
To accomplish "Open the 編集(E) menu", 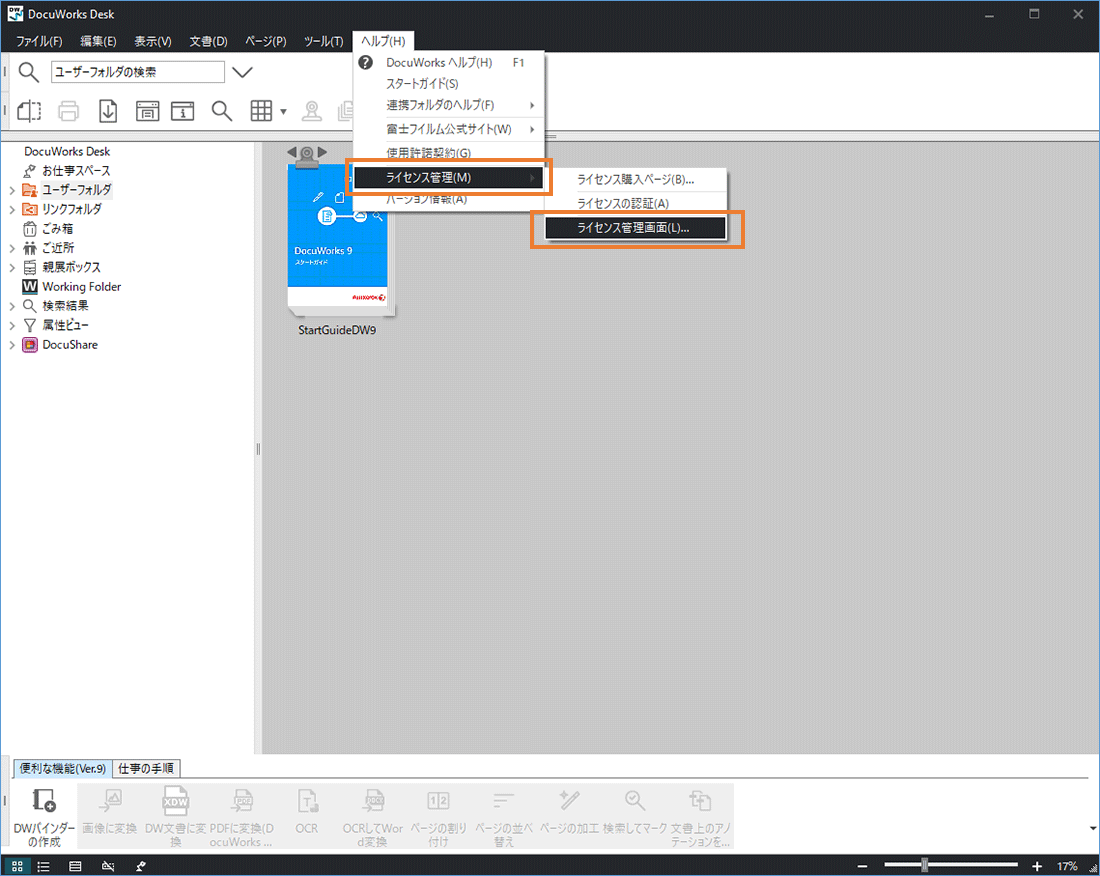I will 98,41.
